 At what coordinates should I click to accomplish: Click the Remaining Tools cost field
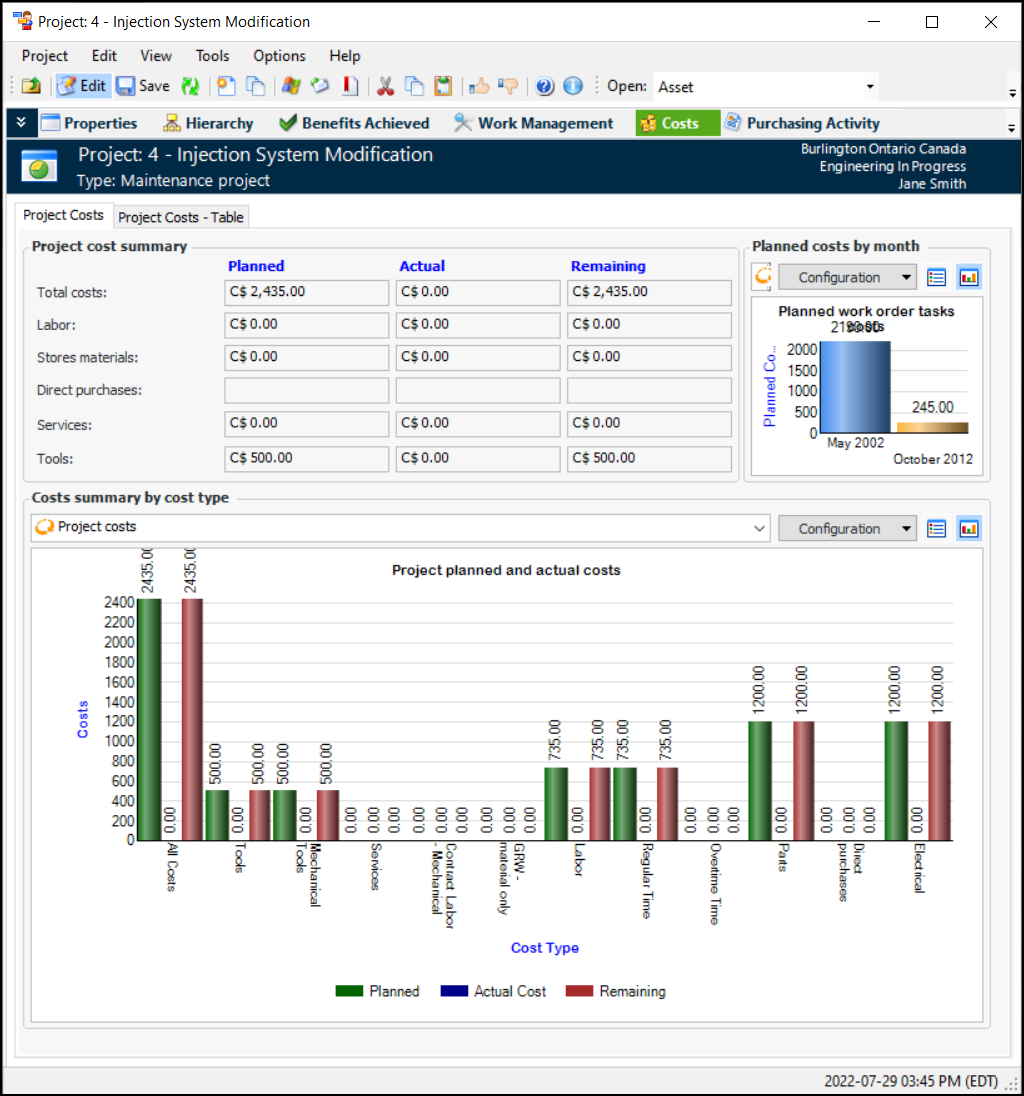[649, 459]
